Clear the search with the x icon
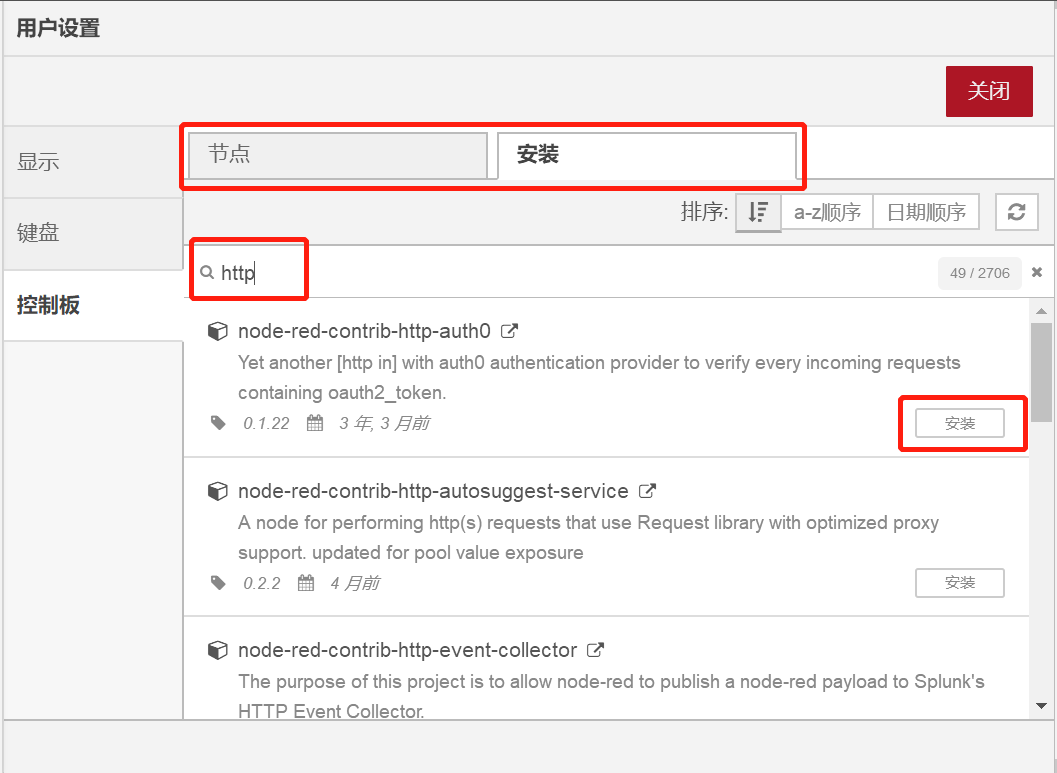Viewport: 1057px width, 773px height. coord(1037,272)
